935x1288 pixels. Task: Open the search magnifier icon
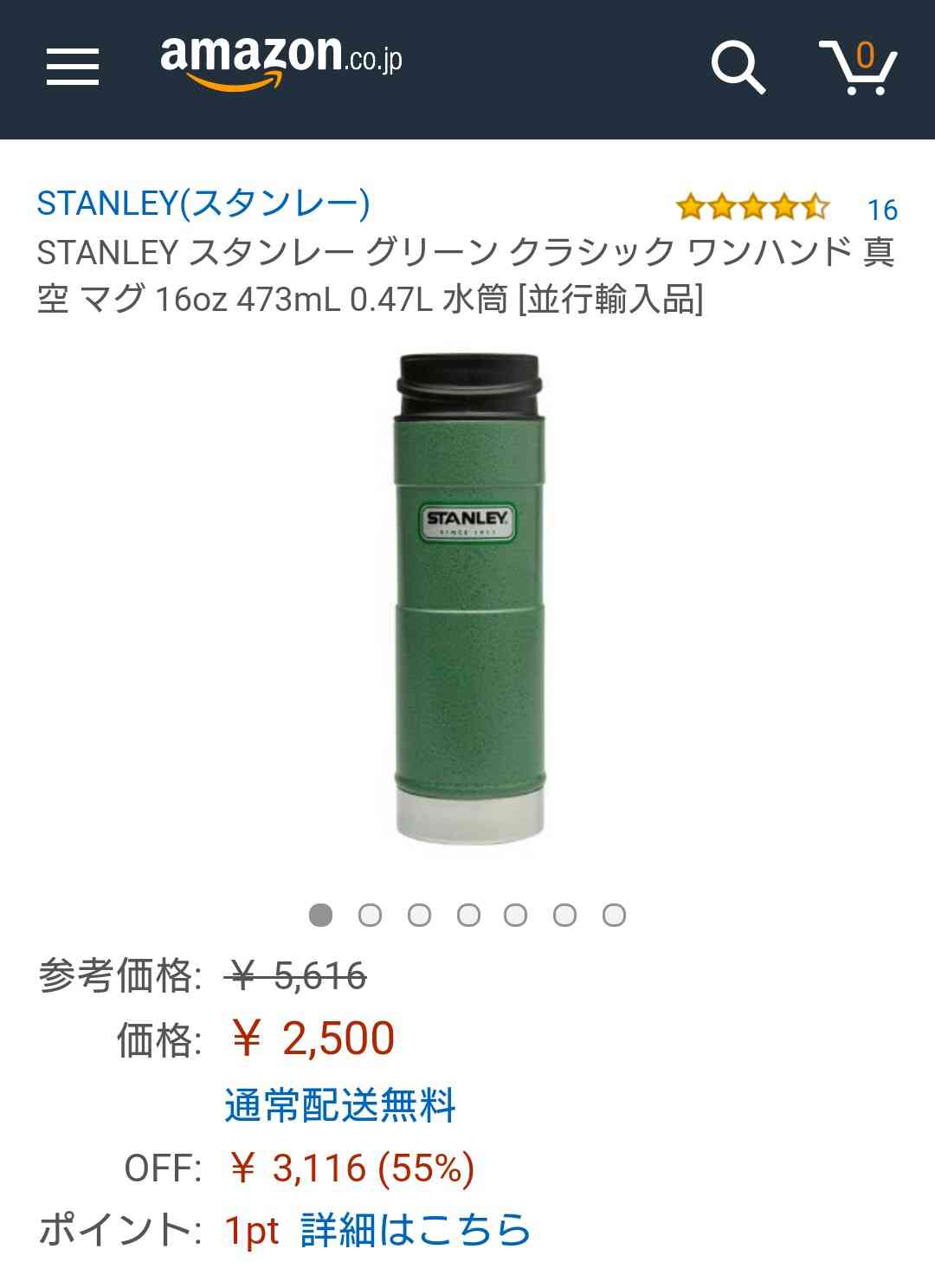point(738,67)
